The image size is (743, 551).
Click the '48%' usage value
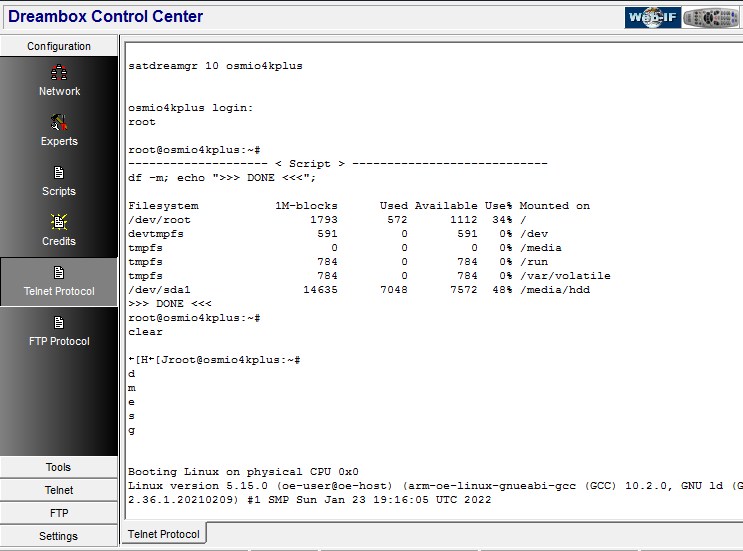click(502, 289)
